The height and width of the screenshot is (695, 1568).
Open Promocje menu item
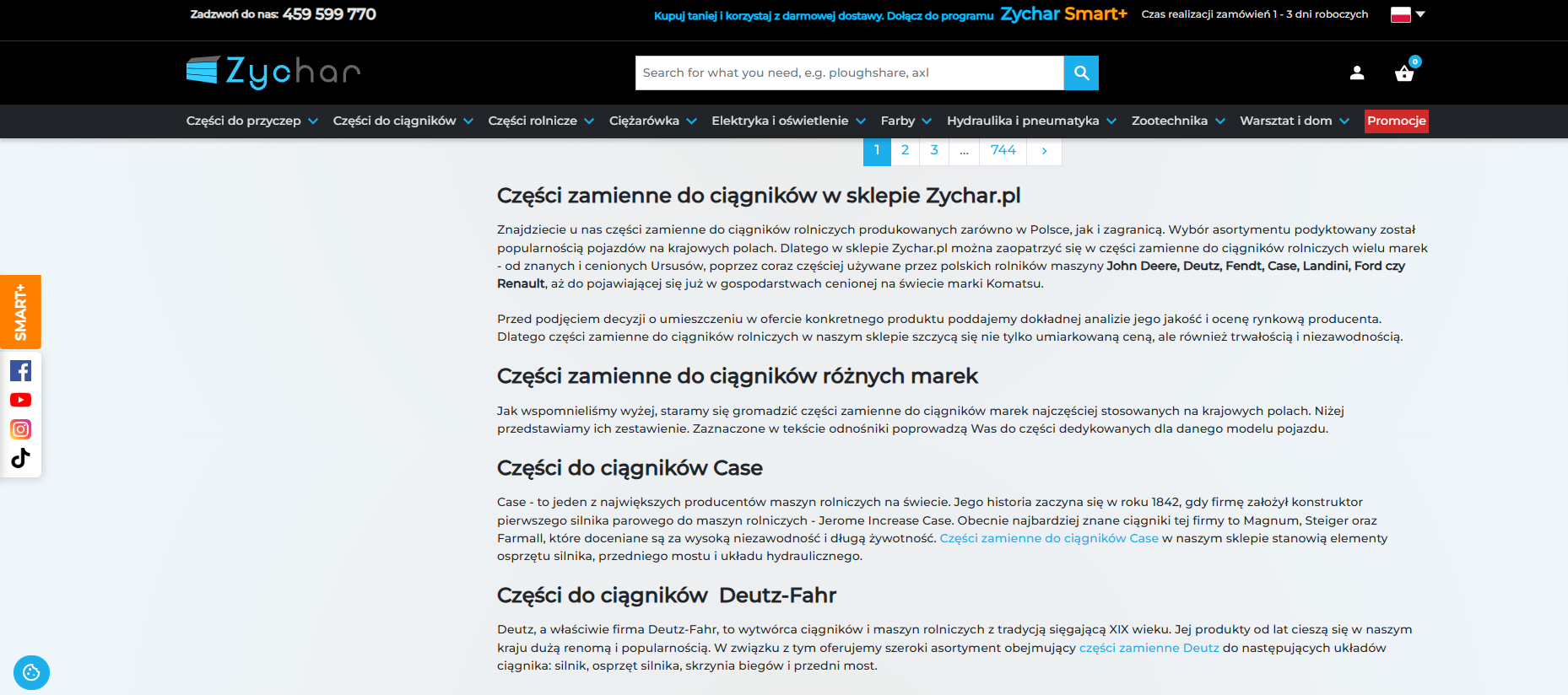(x=1397, y=121)
